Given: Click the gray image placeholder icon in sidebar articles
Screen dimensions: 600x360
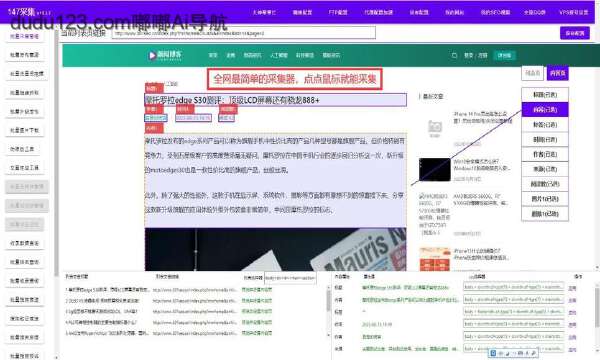Looking at the screenshot, I should point(435,126).
